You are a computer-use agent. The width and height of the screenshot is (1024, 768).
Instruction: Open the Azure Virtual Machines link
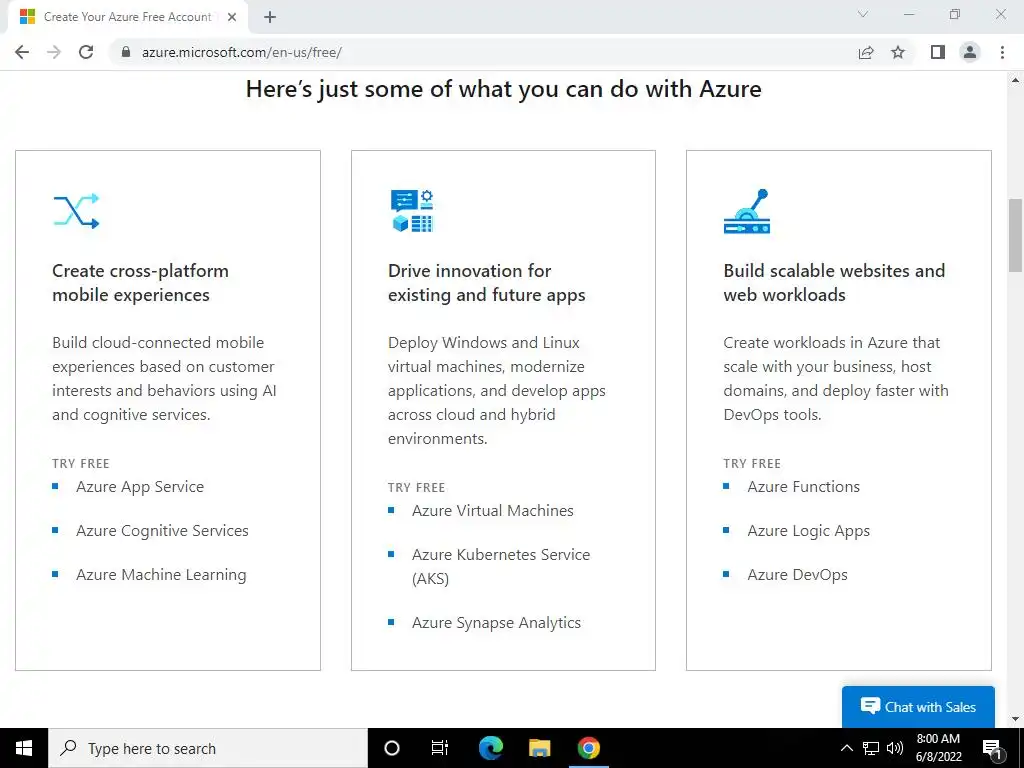coord(493,511)
